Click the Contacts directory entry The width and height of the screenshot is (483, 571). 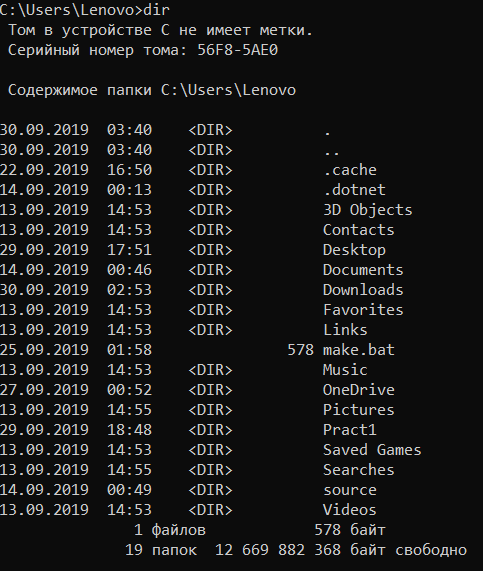pos(358,230)
